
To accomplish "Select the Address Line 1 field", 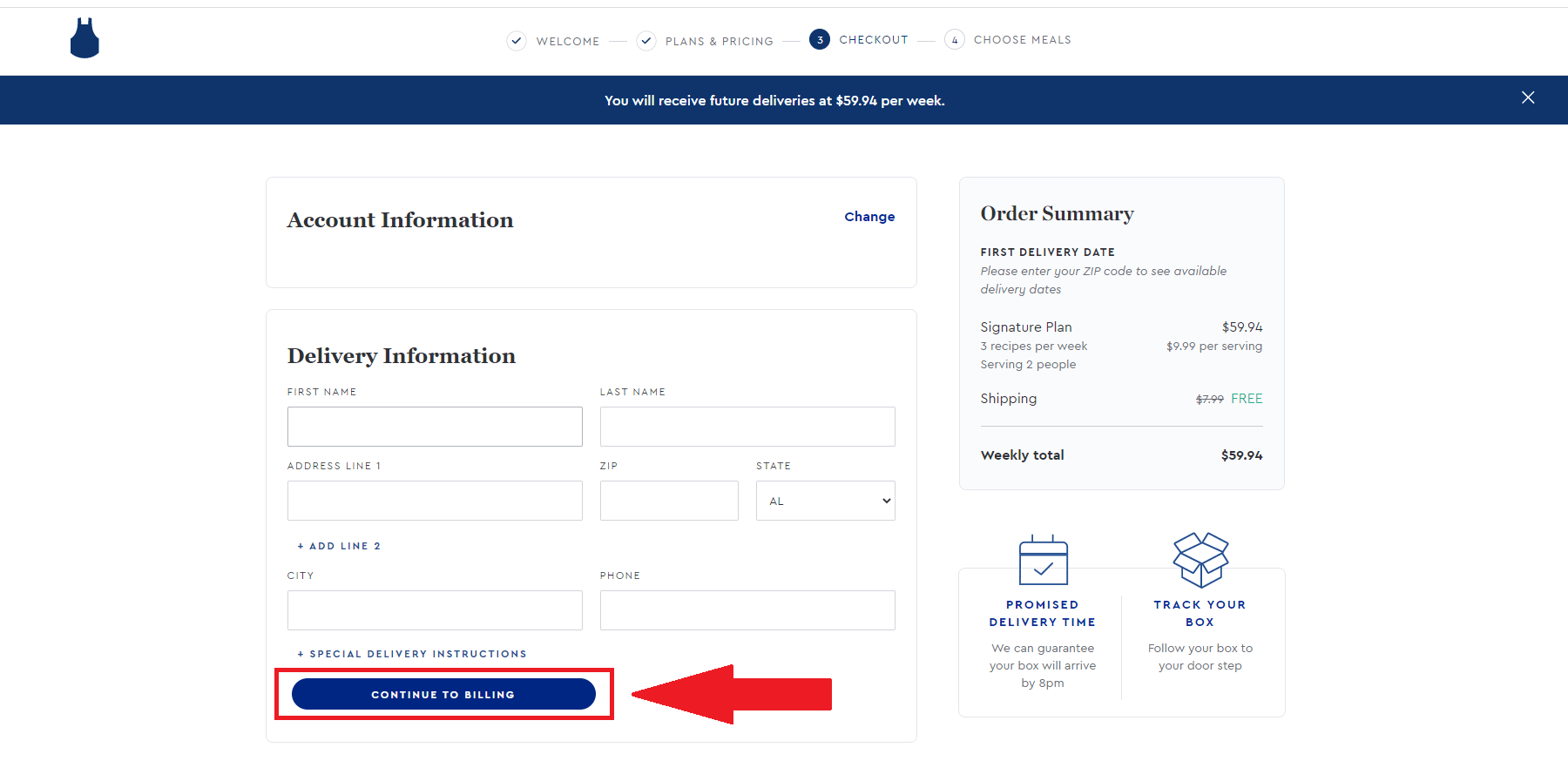I will click(435, 501).
